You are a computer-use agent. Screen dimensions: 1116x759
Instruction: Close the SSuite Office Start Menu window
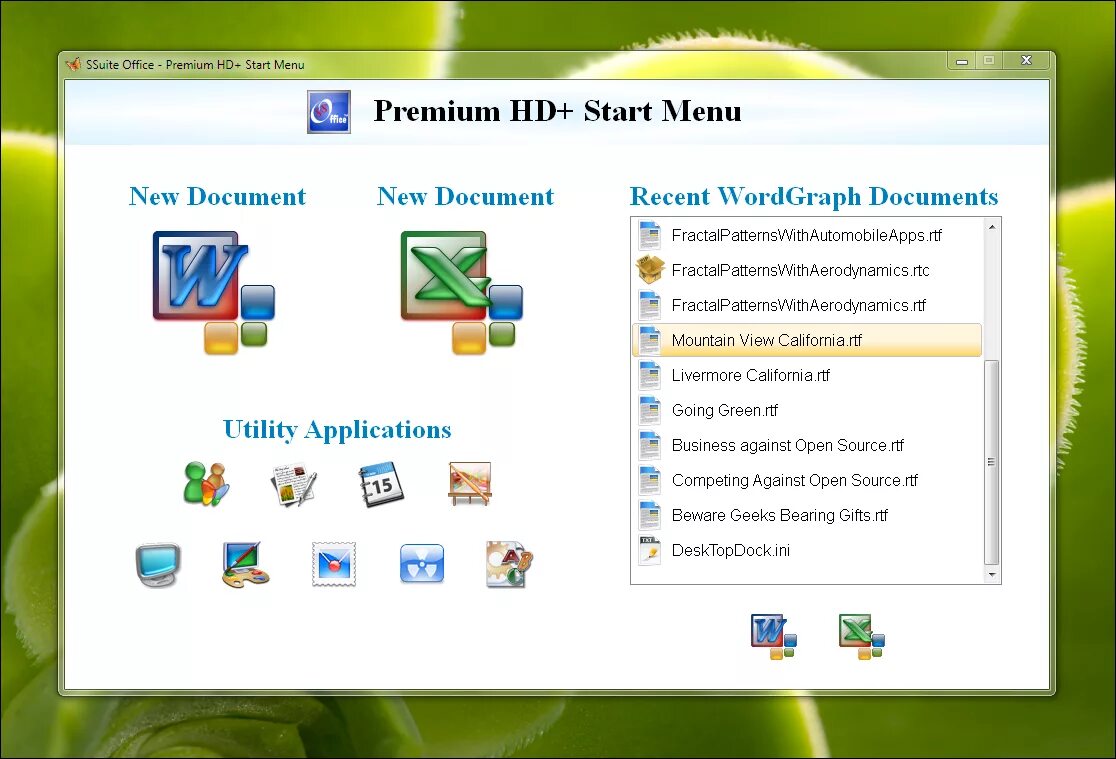point(1026,61)
